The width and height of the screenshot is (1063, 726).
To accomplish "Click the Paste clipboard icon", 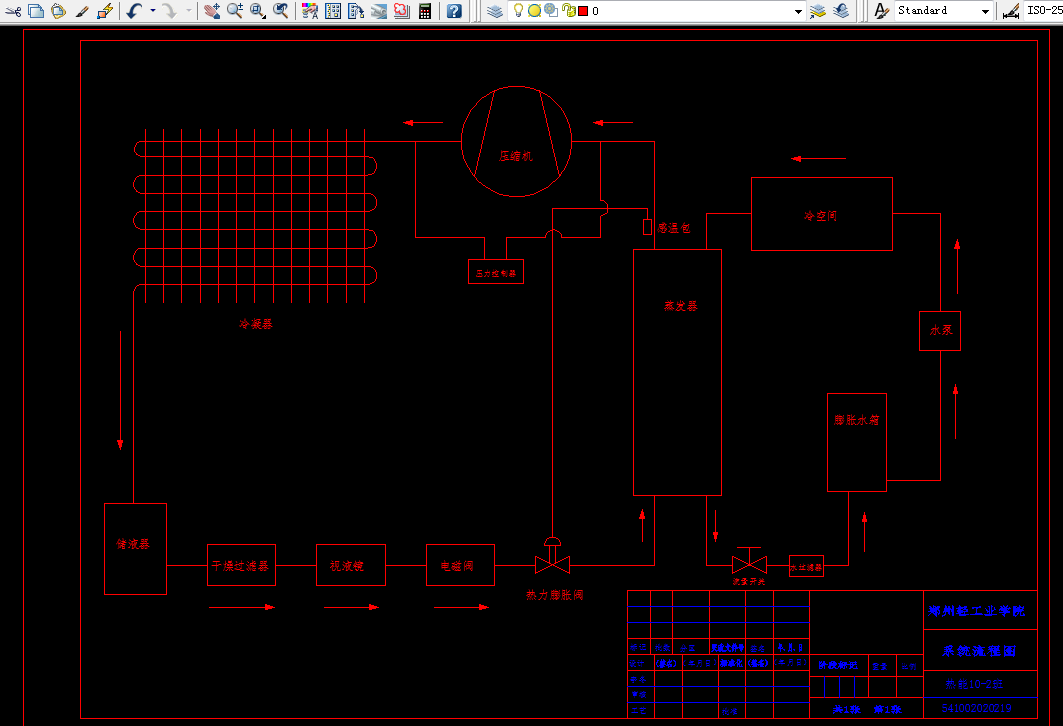I will coord(58,11).
